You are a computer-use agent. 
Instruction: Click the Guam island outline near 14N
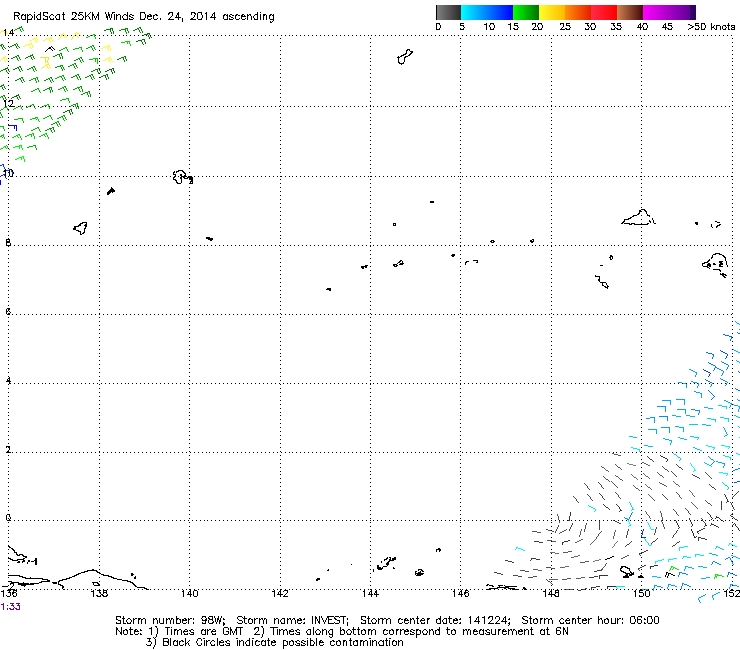(405, 57)
